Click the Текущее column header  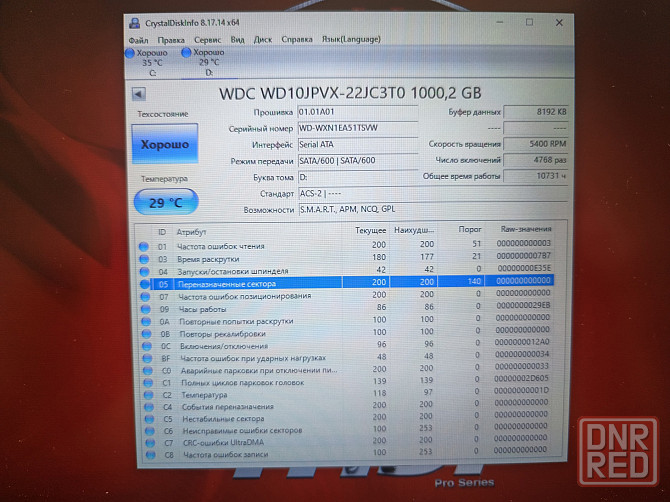tap(370, 231)
